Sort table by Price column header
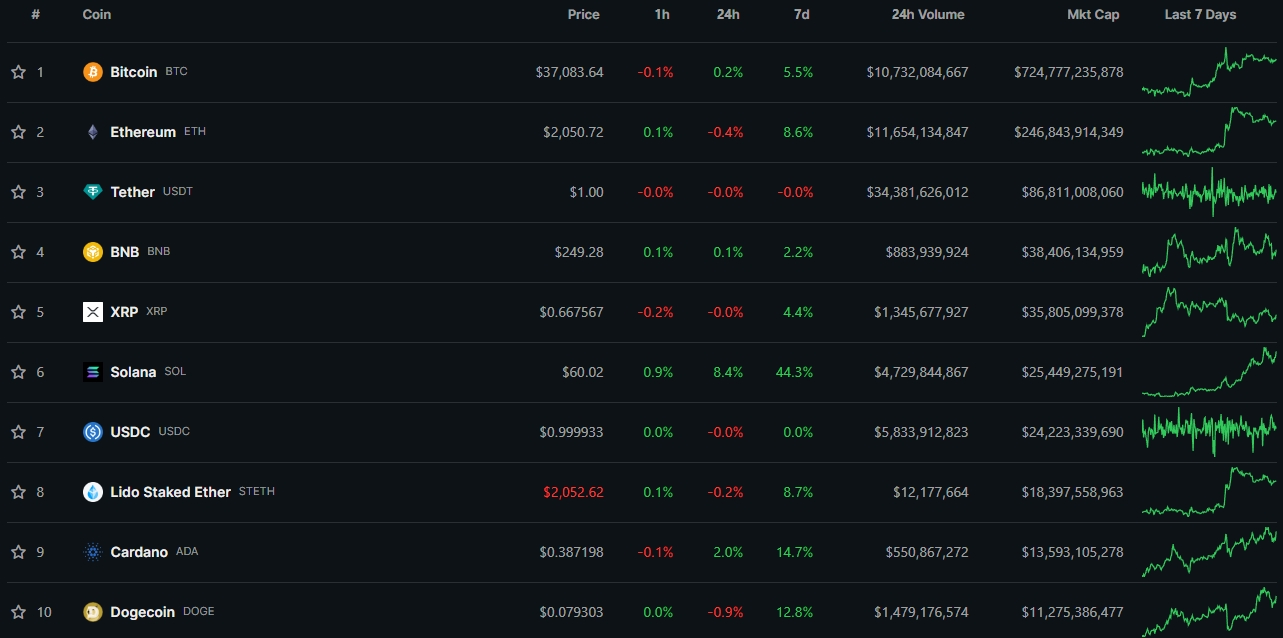Viewport: 1283px width, 638px height. click(584, 14)
